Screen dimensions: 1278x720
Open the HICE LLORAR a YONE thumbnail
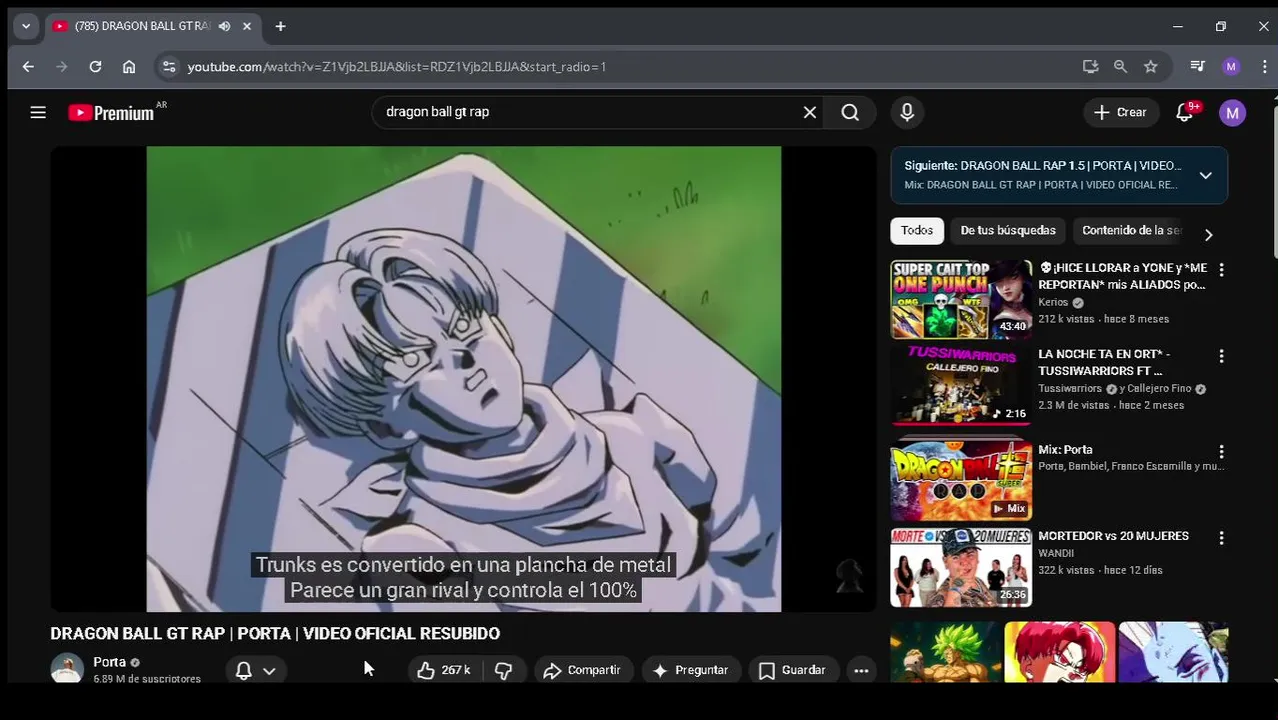pyautogui.click(x=961, y=300)
